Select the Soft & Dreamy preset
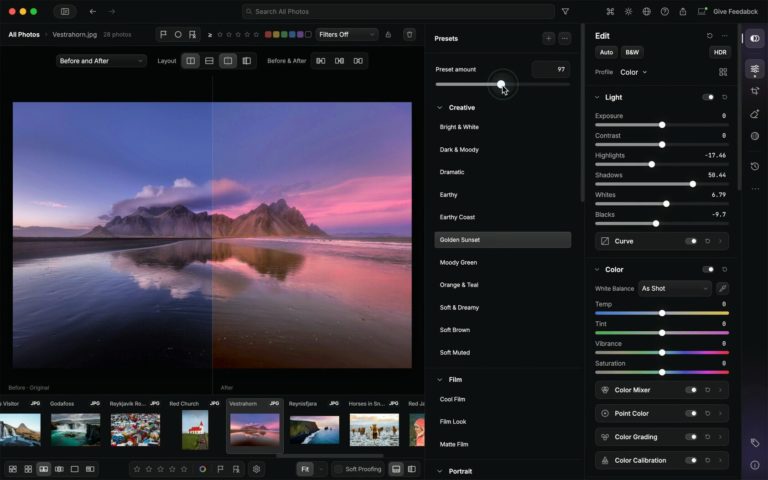 coord(459,308)
